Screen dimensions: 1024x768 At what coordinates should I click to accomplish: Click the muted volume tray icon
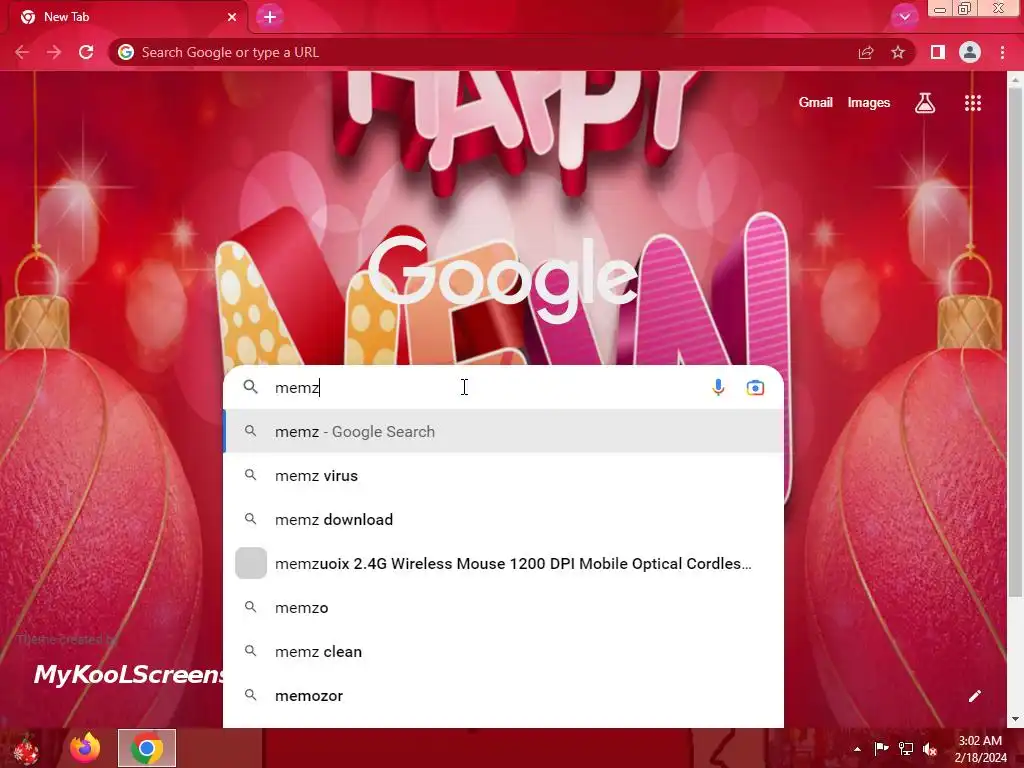click(x=930, y=748)
